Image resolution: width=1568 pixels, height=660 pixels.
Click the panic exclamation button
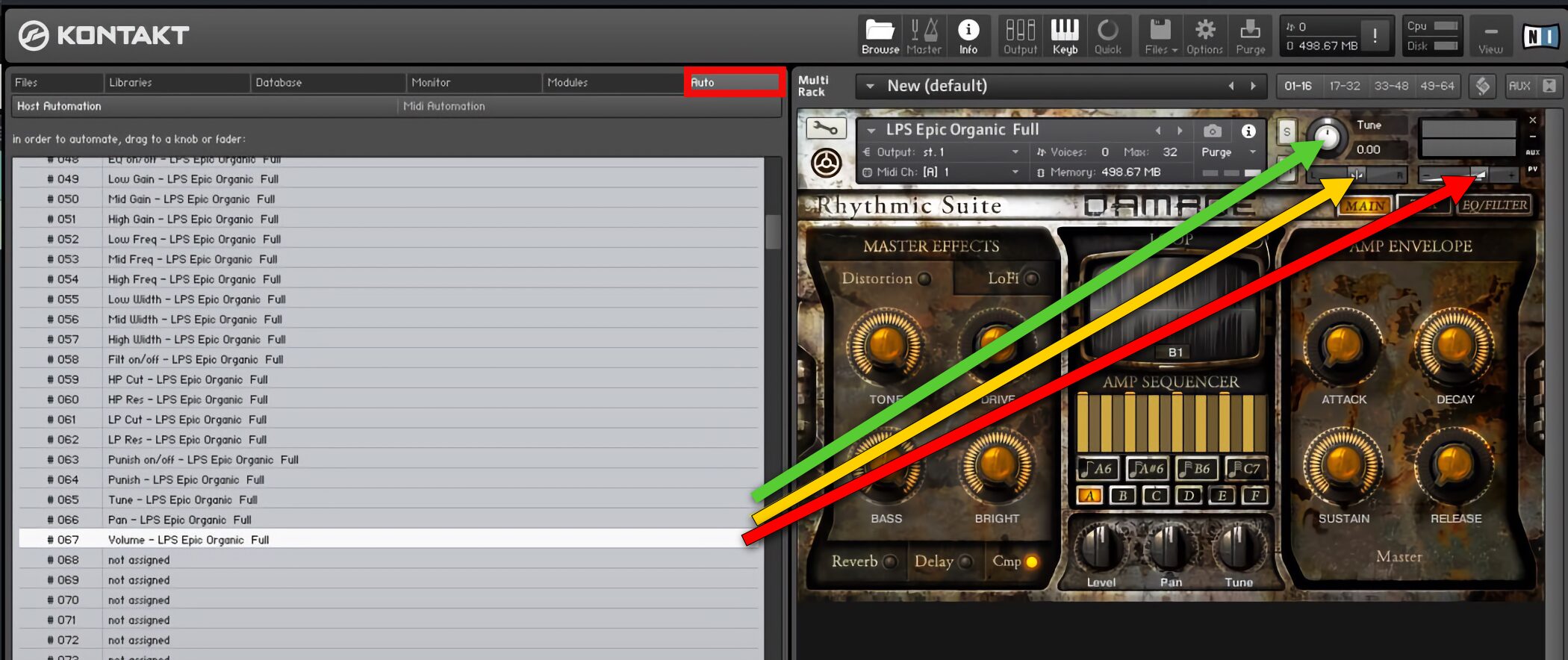click(1375, 36)
